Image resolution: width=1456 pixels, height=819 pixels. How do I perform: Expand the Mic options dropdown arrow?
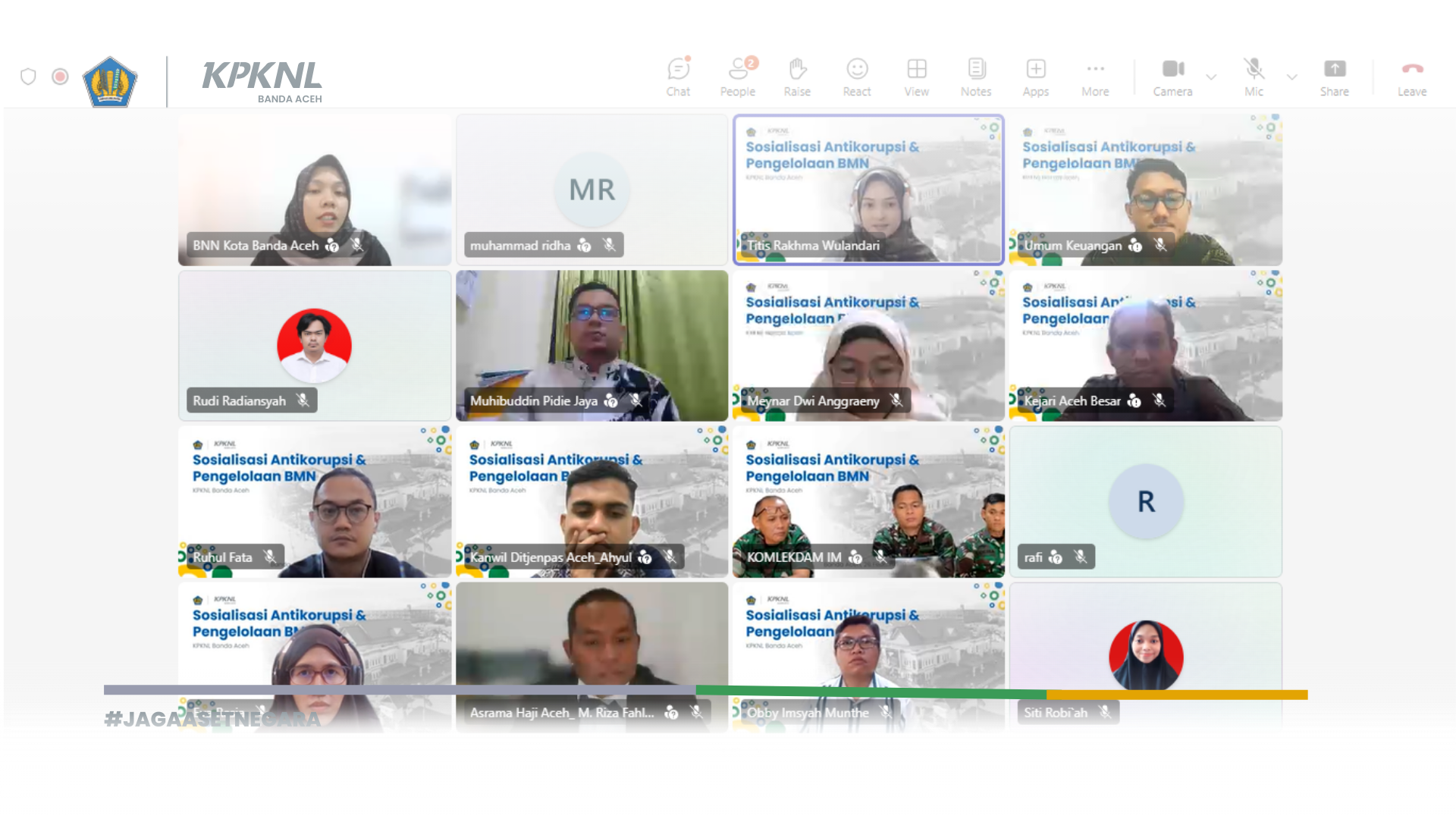coord(1291,77)
